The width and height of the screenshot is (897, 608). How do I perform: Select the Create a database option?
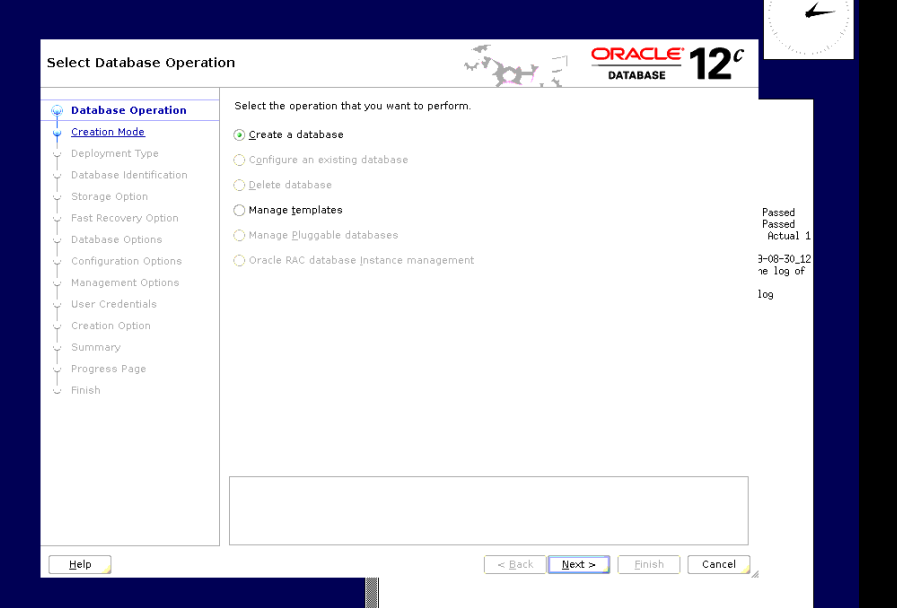(239, 134)
